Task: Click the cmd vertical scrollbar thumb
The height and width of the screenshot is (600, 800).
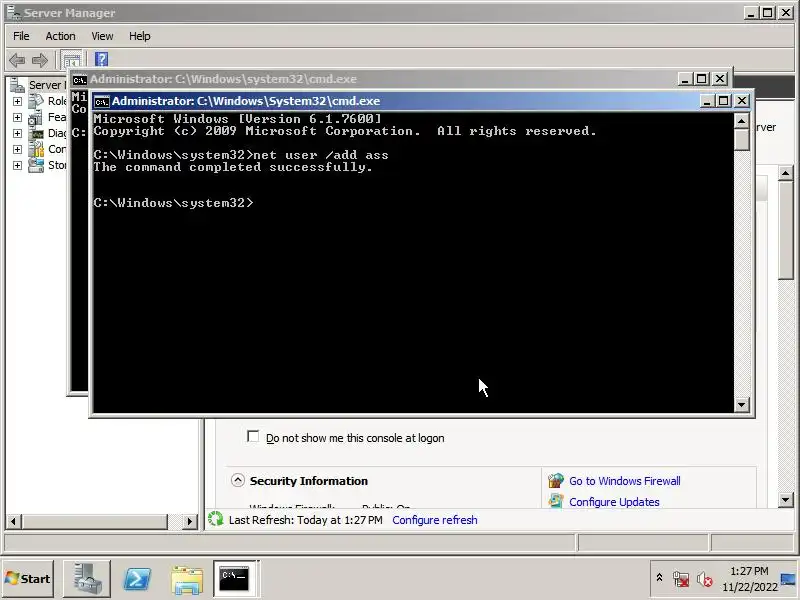Action: [741, 140]
